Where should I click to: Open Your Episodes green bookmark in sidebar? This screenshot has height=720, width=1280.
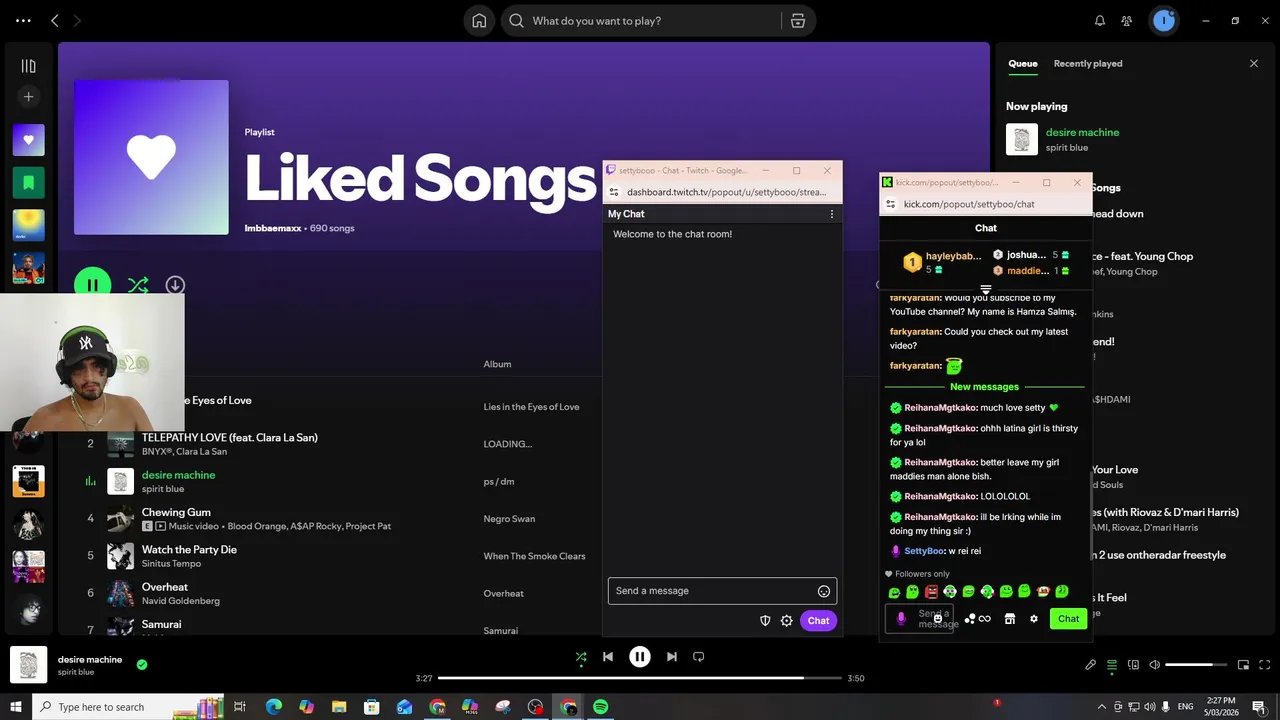[28, 183]
